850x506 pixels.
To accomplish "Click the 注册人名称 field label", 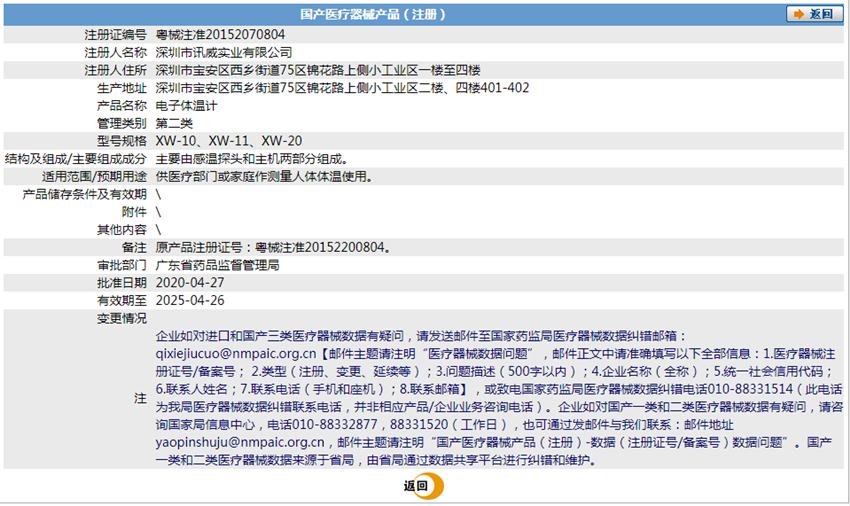I will click(115, 53).
